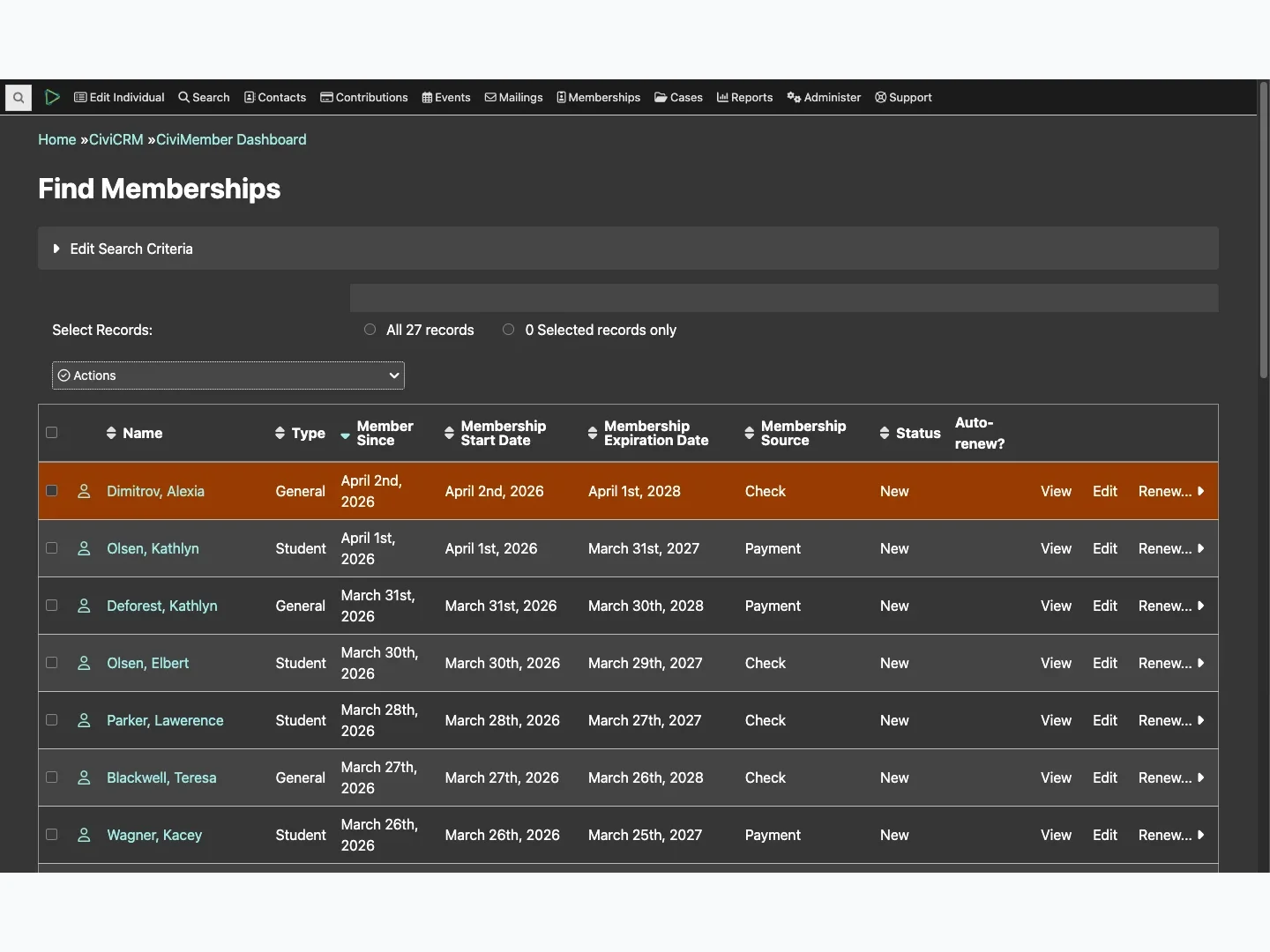
Task: Click the search magnifier icon in the menu bar
Action: [x=19, y=98]
